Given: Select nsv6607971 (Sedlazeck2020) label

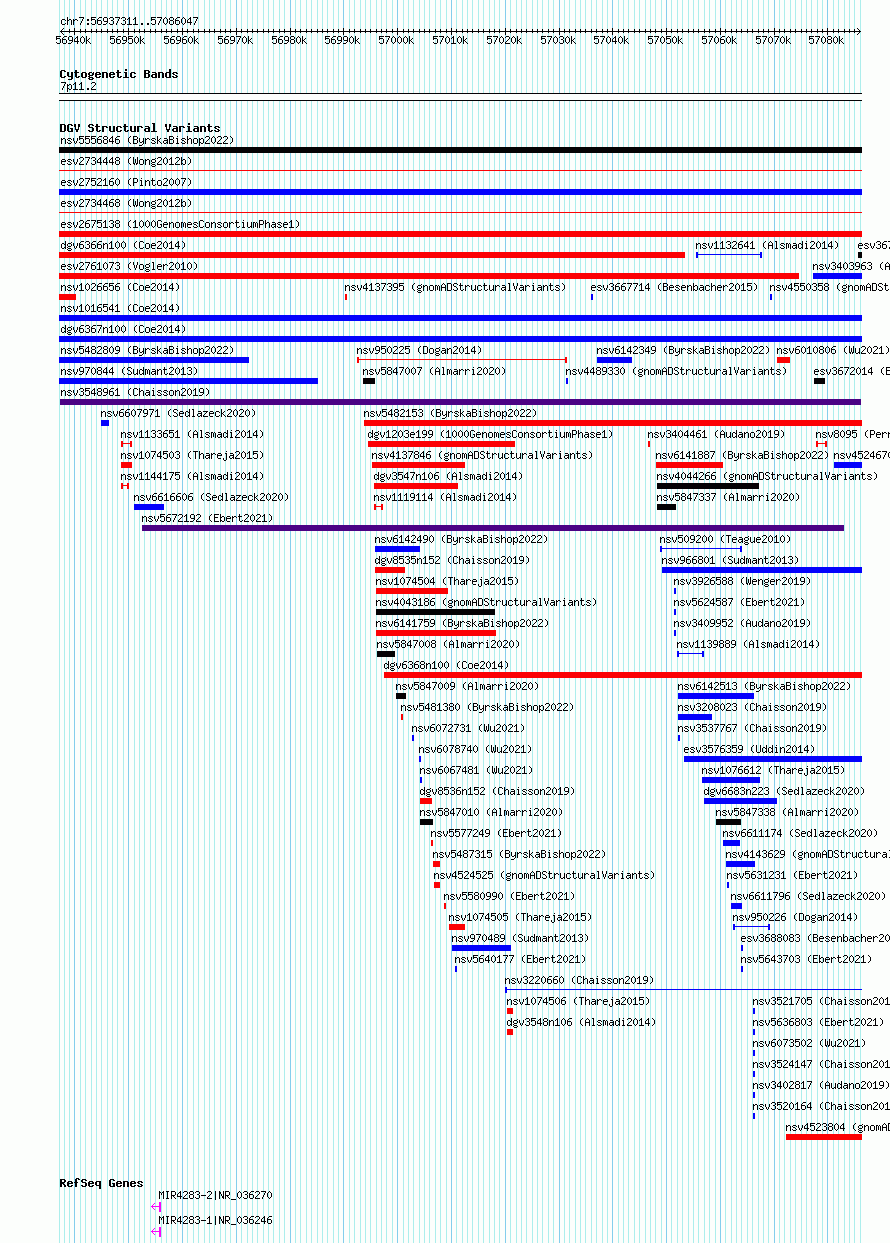Looking at the screenshot, I should click(x=178, y=413).
